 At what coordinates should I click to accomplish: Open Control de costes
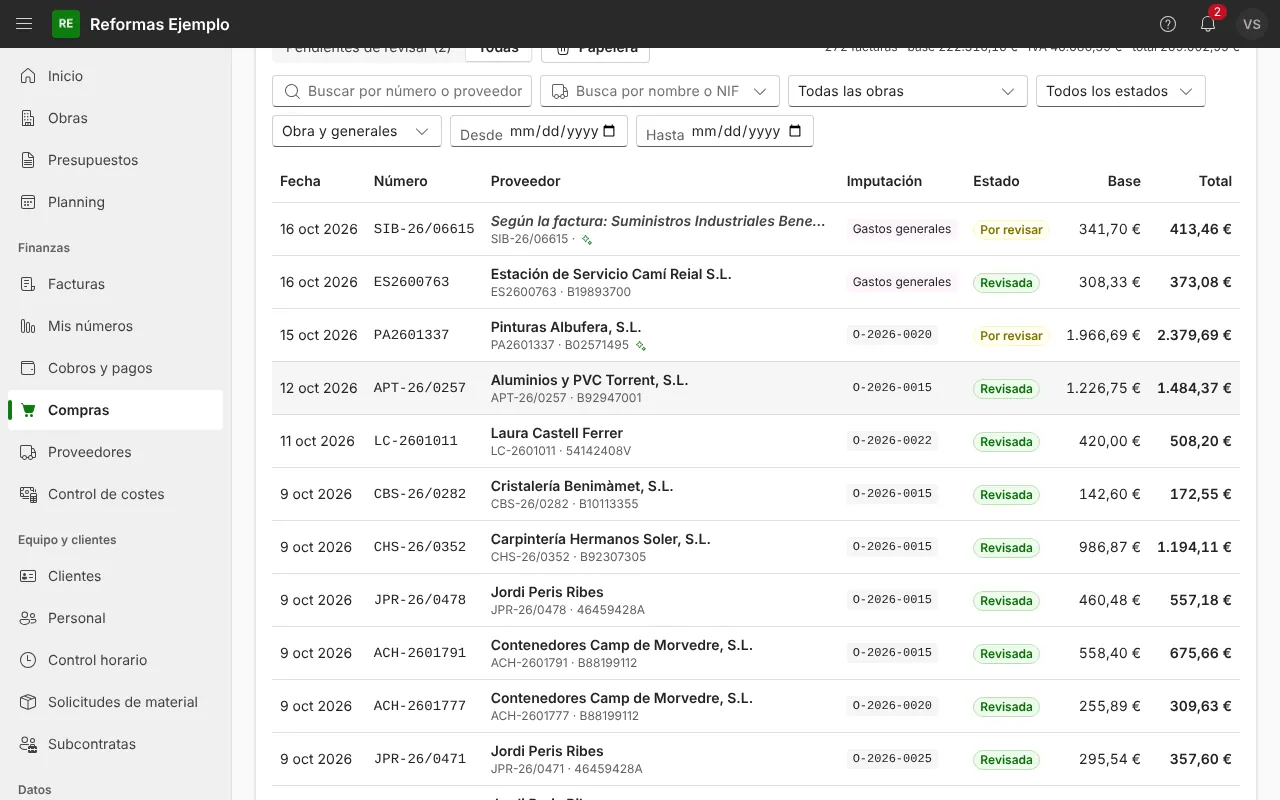[x=115, y=494]
